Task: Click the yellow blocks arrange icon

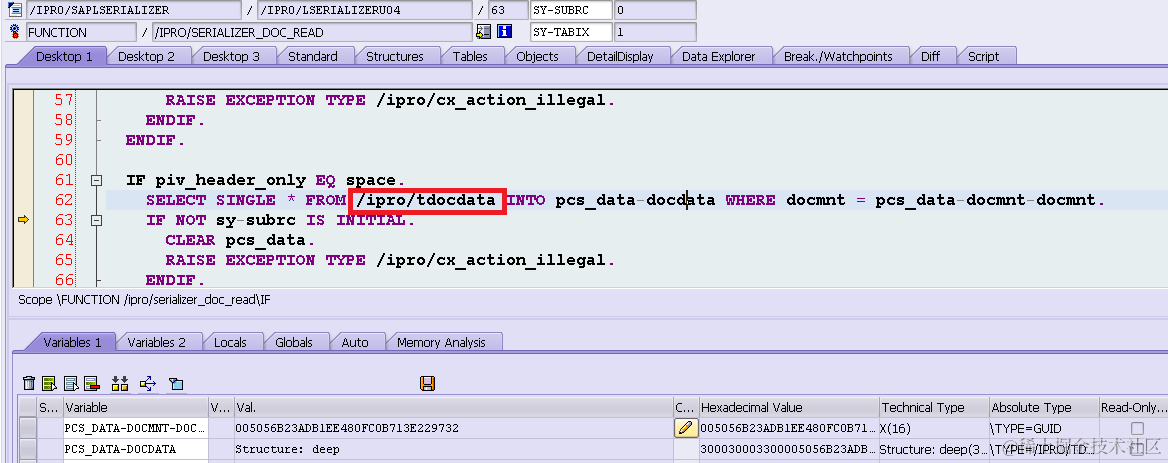Action: coord(120,383)
